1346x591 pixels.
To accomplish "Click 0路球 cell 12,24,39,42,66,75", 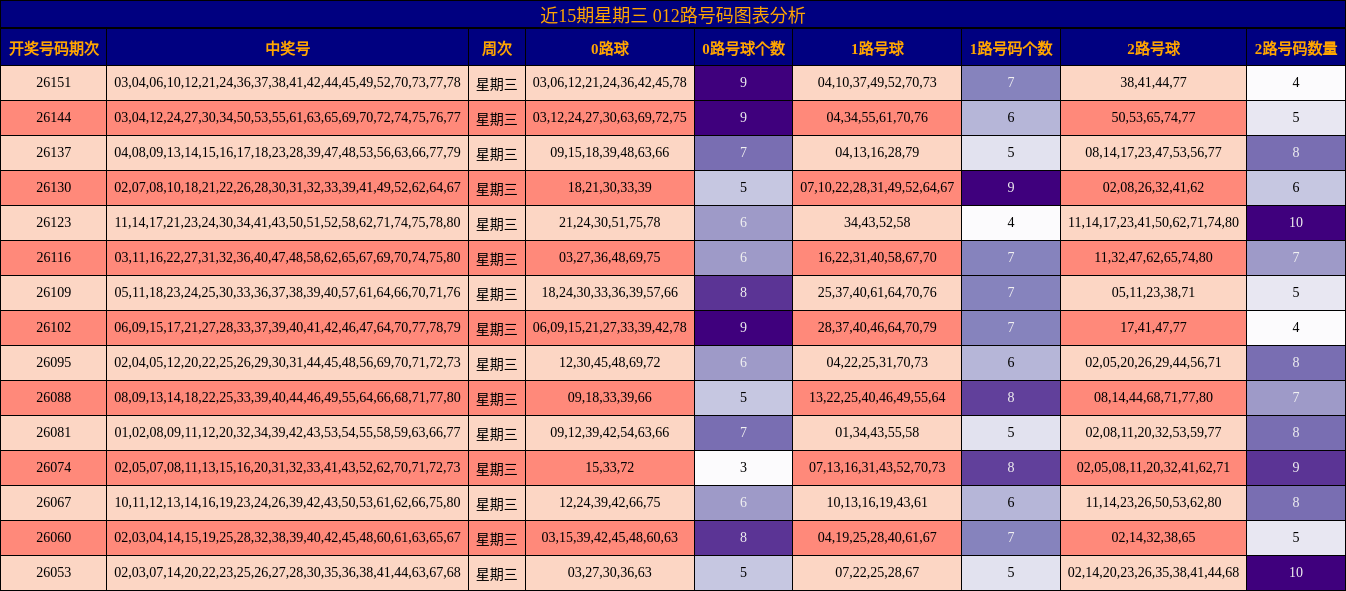I will click(x=610, y=503).
